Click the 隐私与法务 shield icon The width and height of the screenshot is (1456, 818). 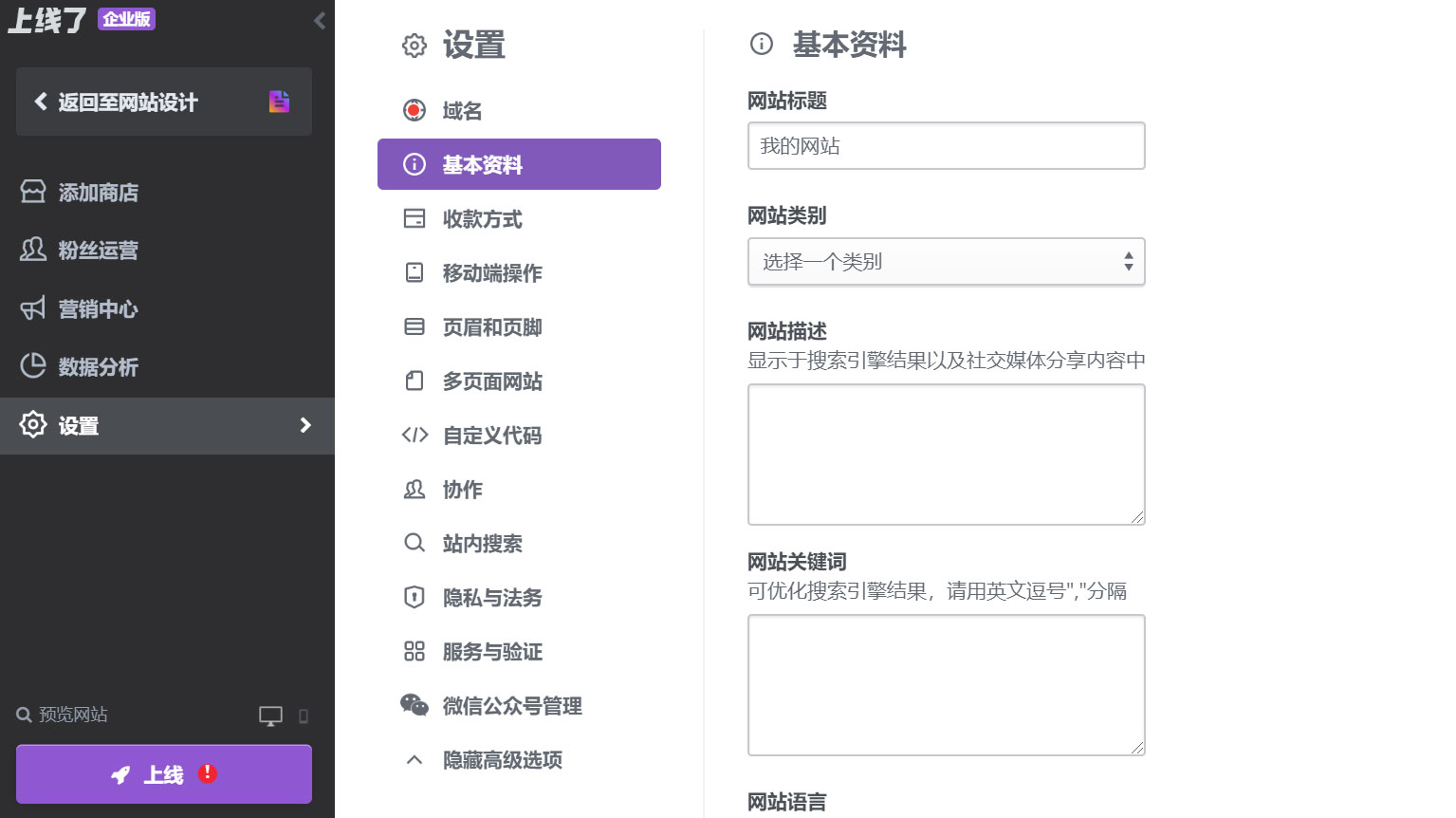click(x=415, y=598)
